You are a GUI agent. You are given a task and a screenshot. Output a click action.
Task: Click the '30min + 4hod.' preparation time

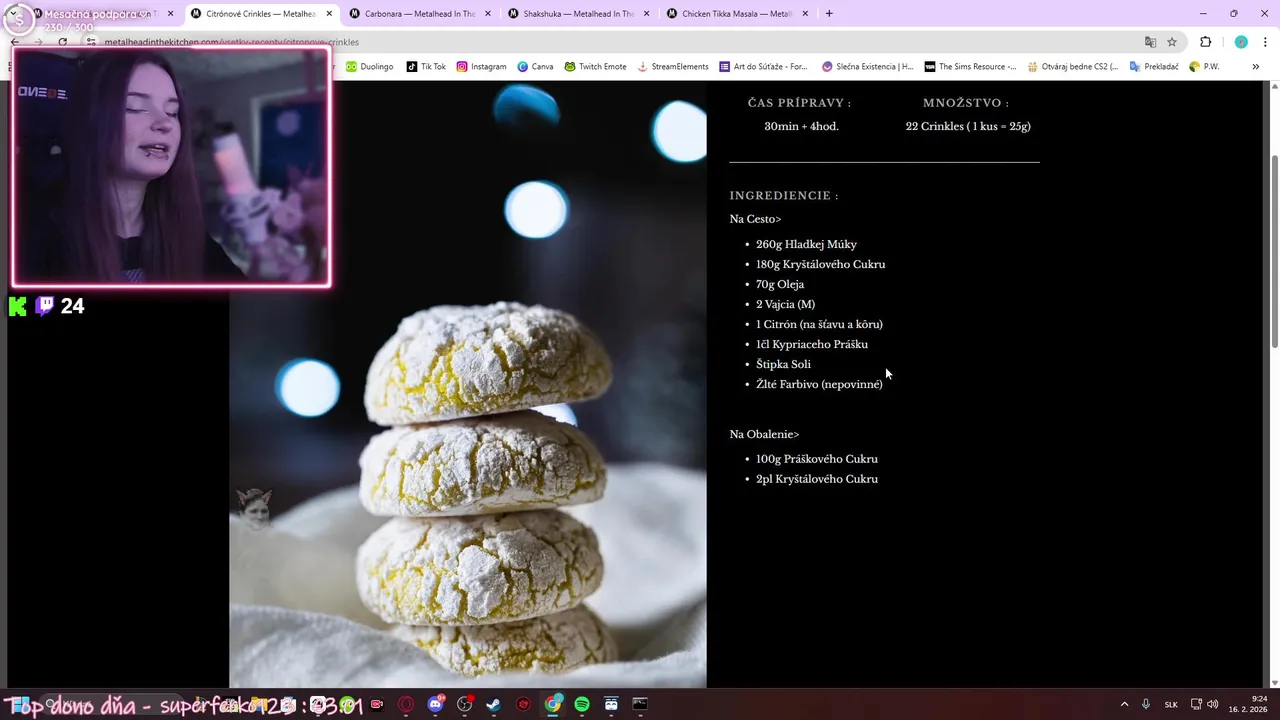click(801, 126)
